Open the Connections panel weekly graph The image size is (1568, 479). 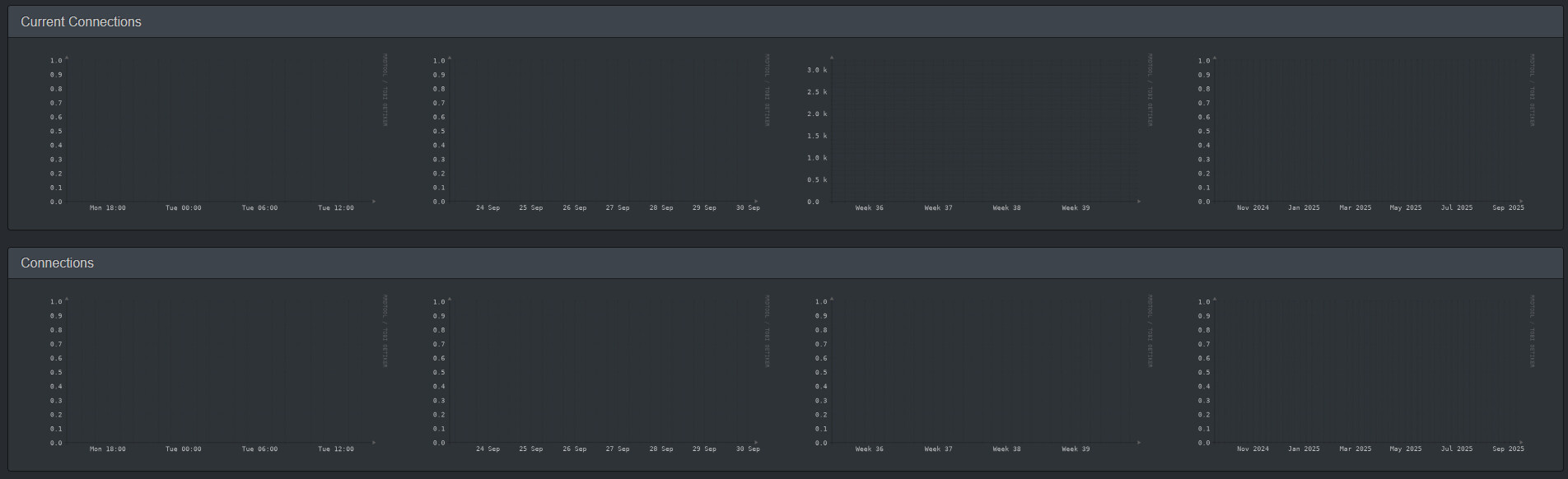pyautogui.click(x=601, y=371)
